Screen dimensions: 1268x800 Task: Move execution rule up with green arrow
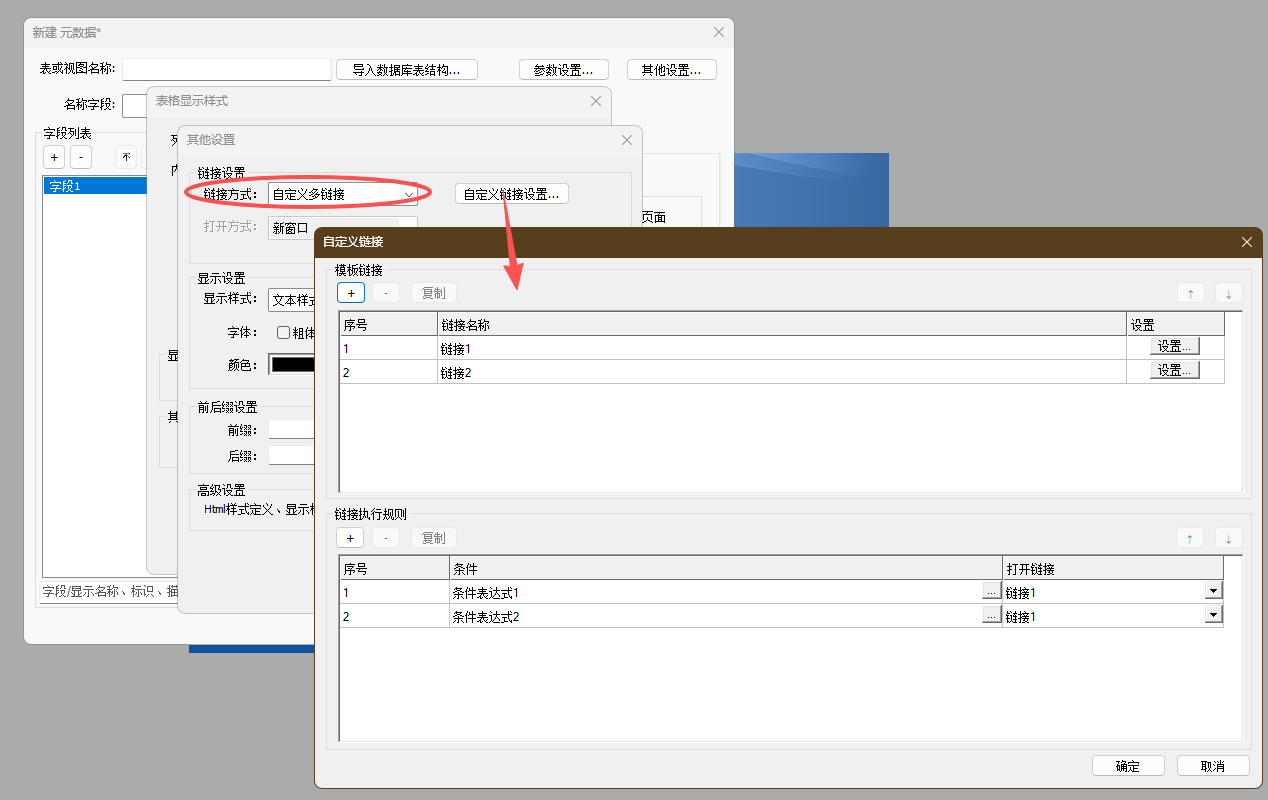coord(1190,538)
